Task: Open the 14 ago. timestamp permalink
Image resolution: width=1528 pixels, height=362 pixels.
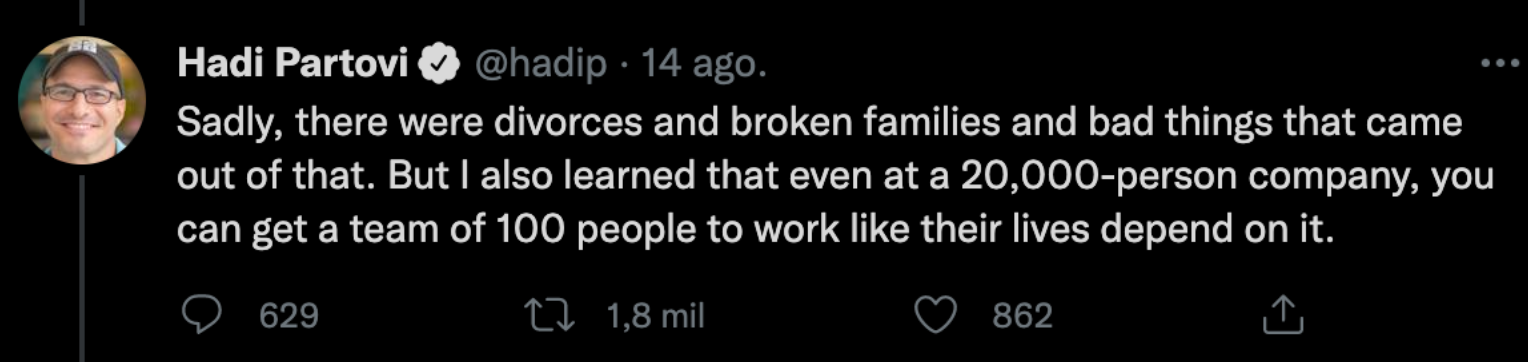Action: click(703, 65)
